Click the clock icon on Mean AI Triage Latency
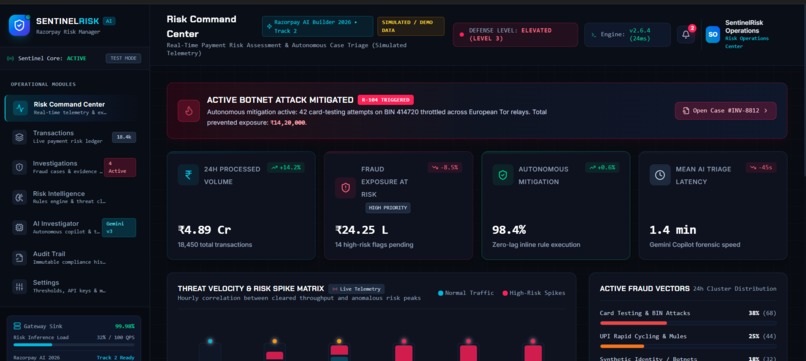This screenshot has width=806, height=361. pos(660,175)
